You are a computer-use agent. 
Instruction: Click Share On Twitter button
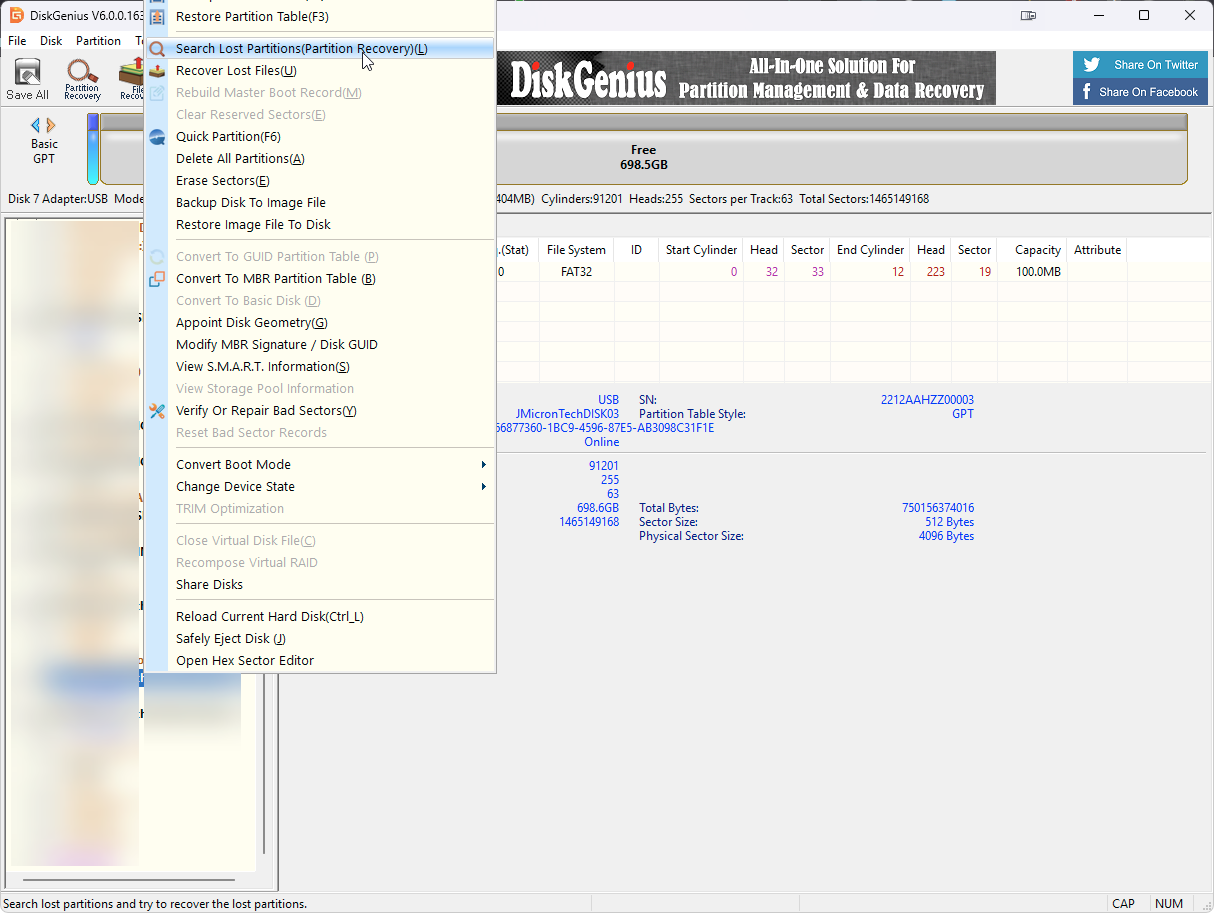1147,65
